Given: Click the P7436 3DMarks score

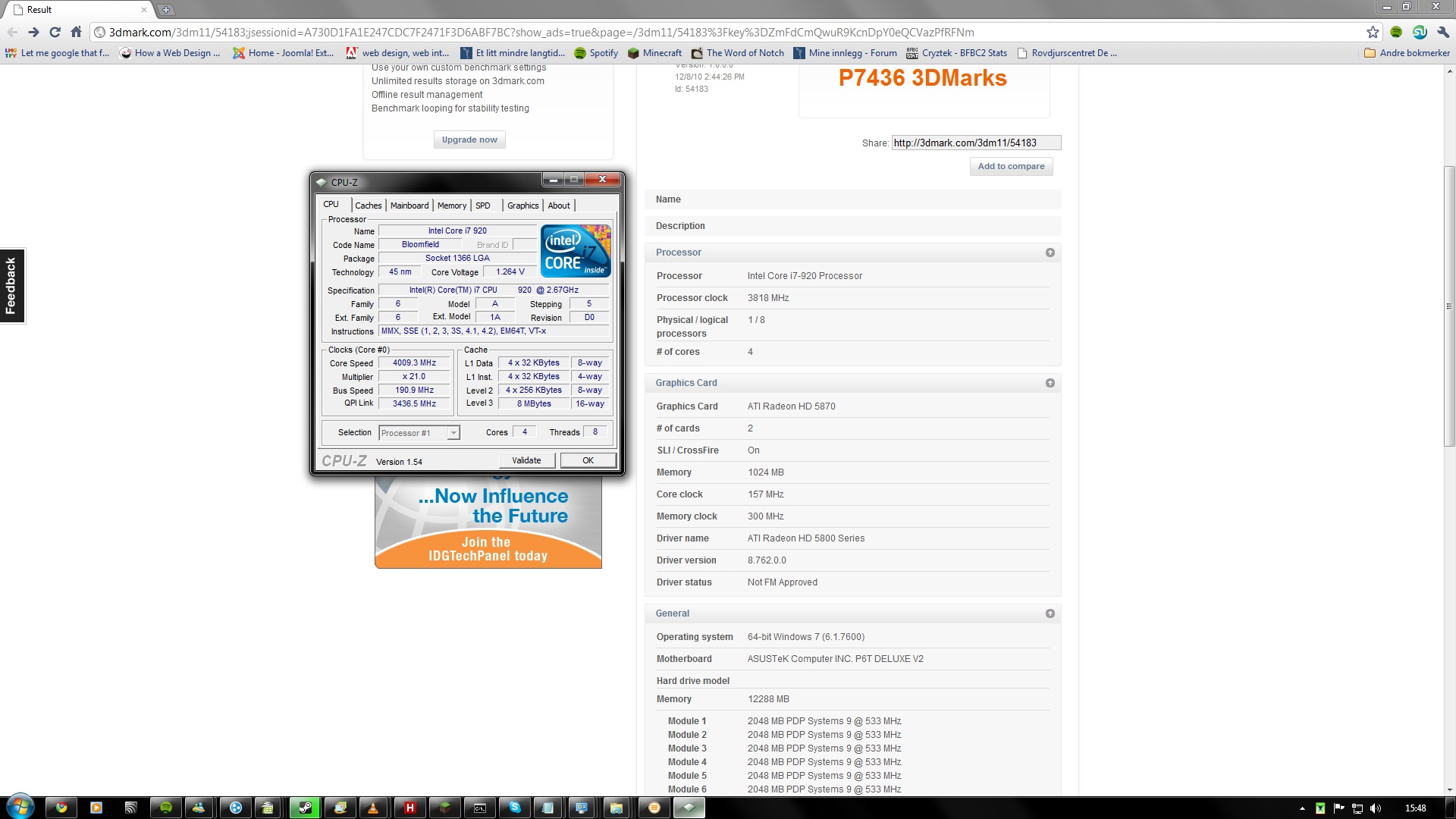Looking at the screenshot, I should (922, 78).
